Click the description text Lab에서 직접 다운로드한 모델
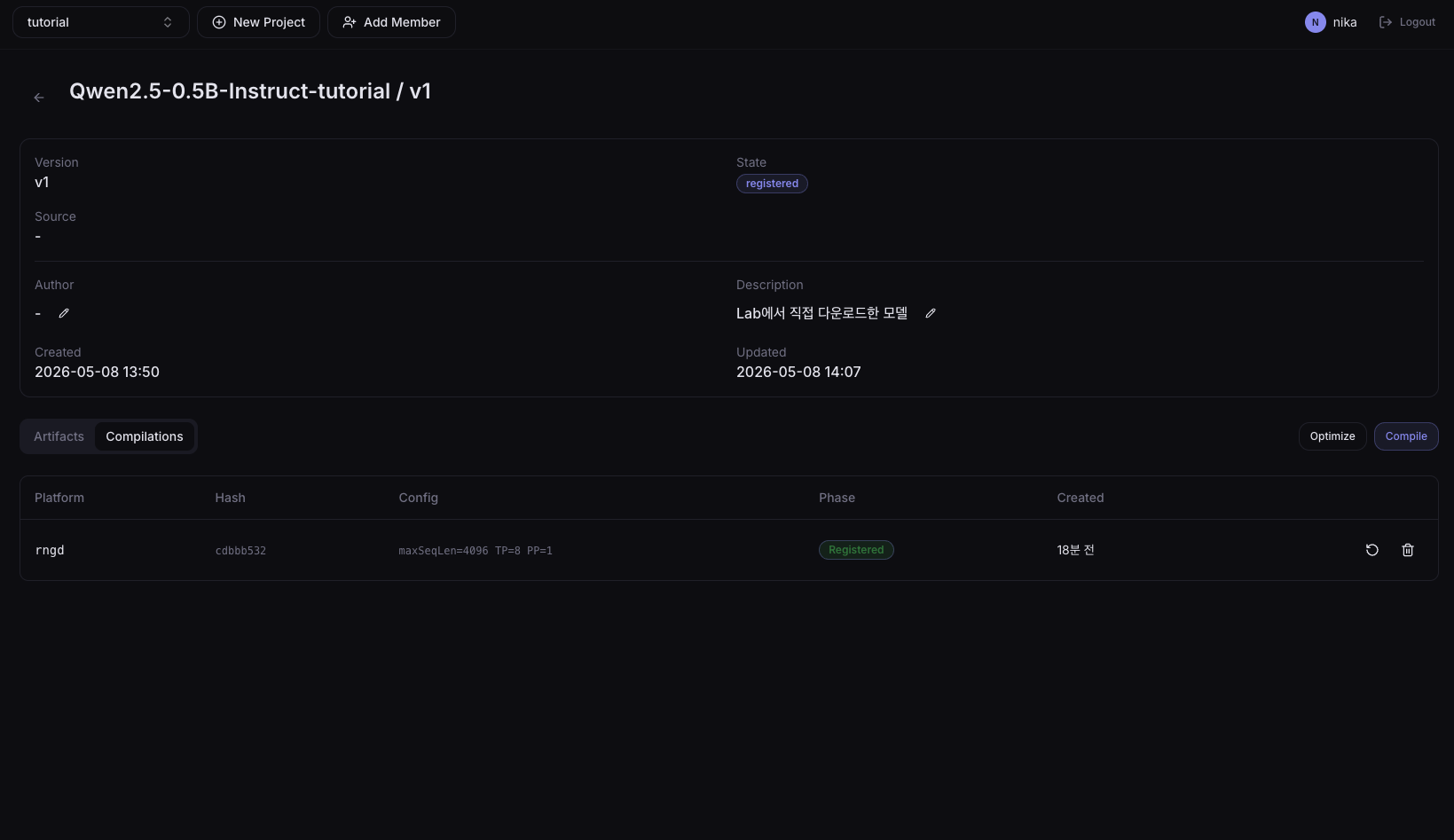Viewport: 1454px width, 840px height. pos(821,313)
